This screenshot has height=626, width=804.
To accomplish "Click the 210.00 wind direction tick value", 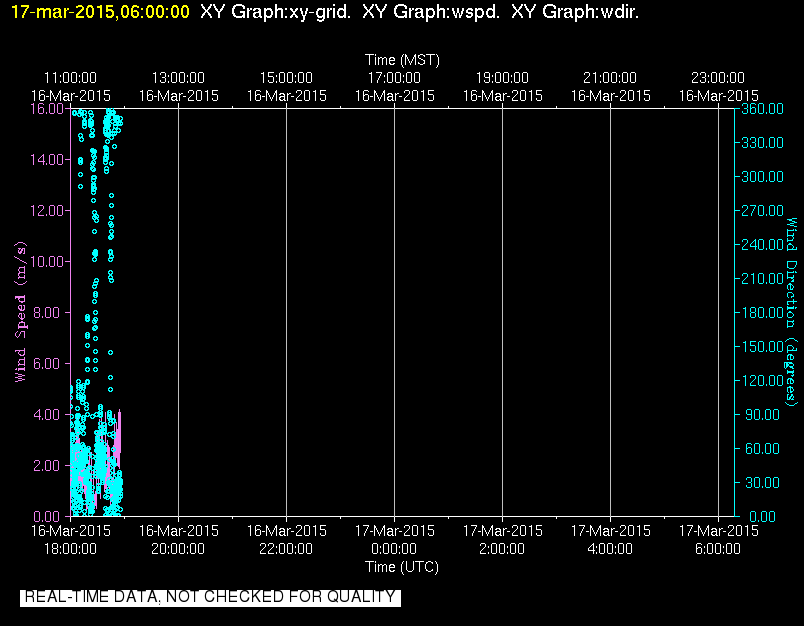I will pyautogui.click(x=762, y=278).
